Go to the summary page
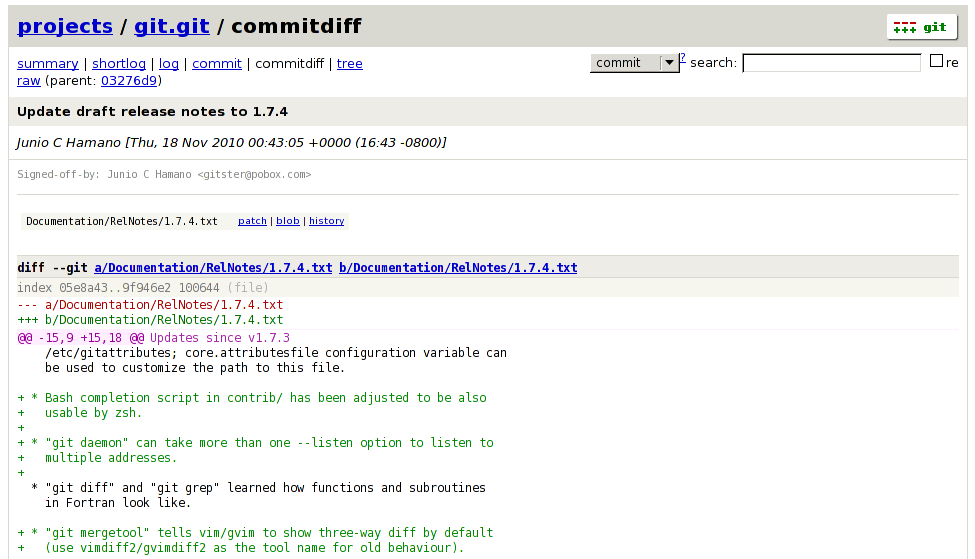 coord(48,63)
